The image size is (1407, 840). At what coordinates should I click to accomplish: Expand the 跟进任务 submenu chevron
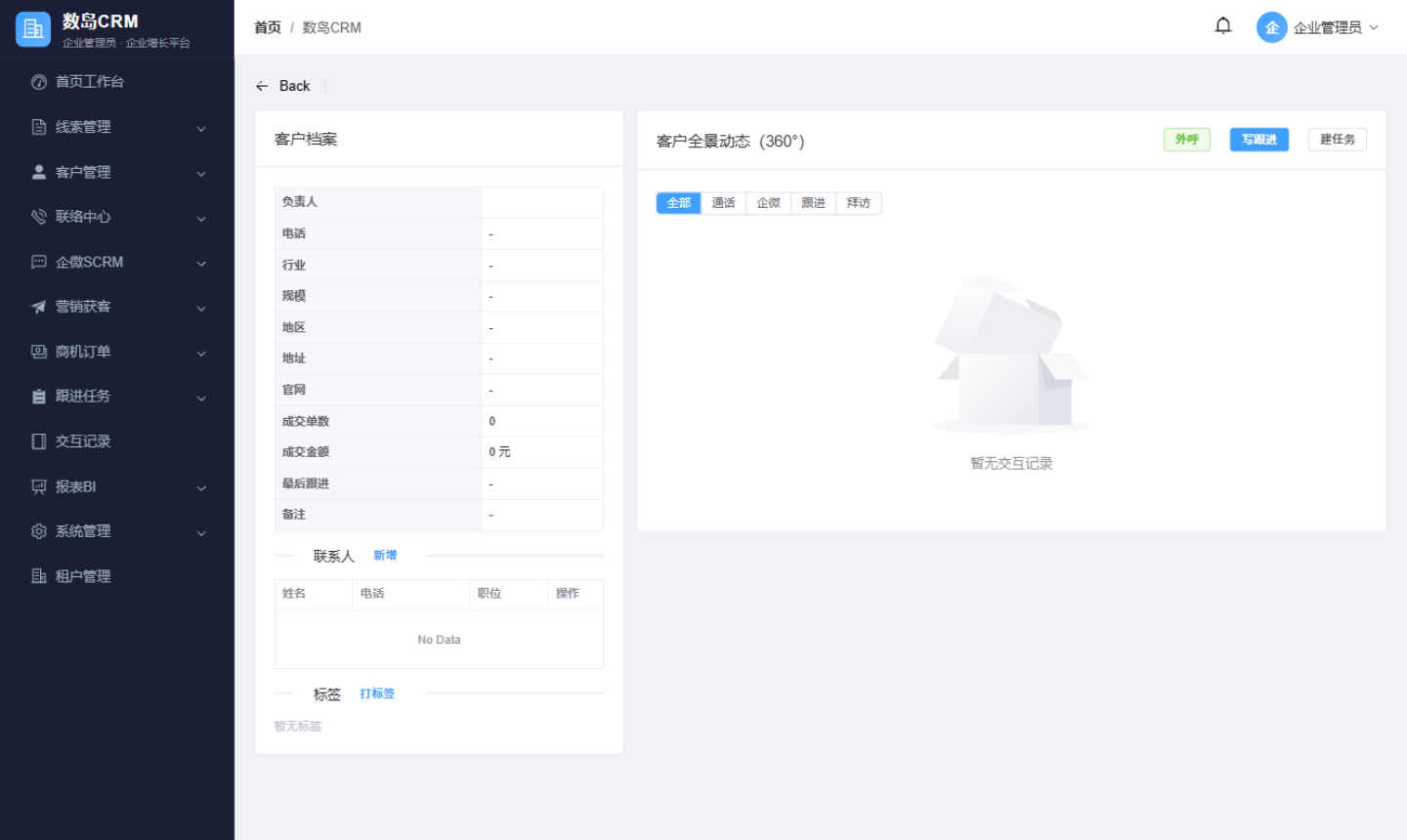[201, 398]
